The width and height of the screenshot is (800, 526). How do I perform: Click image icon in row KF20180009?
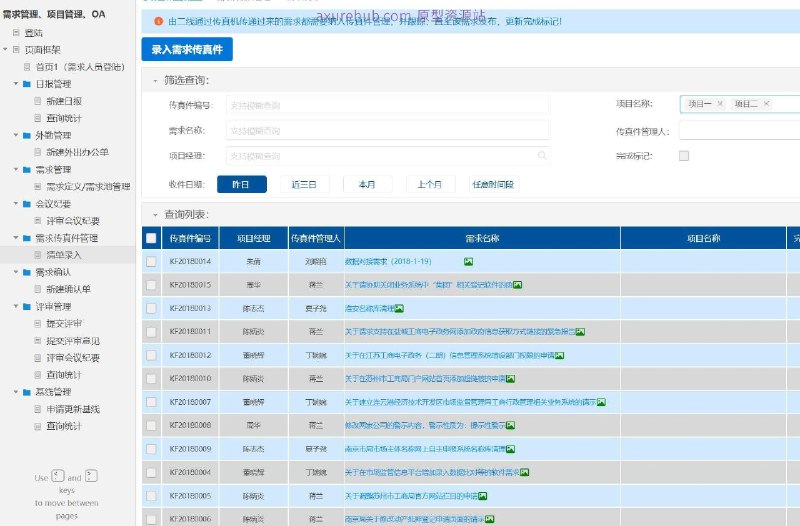click(511, 449)
